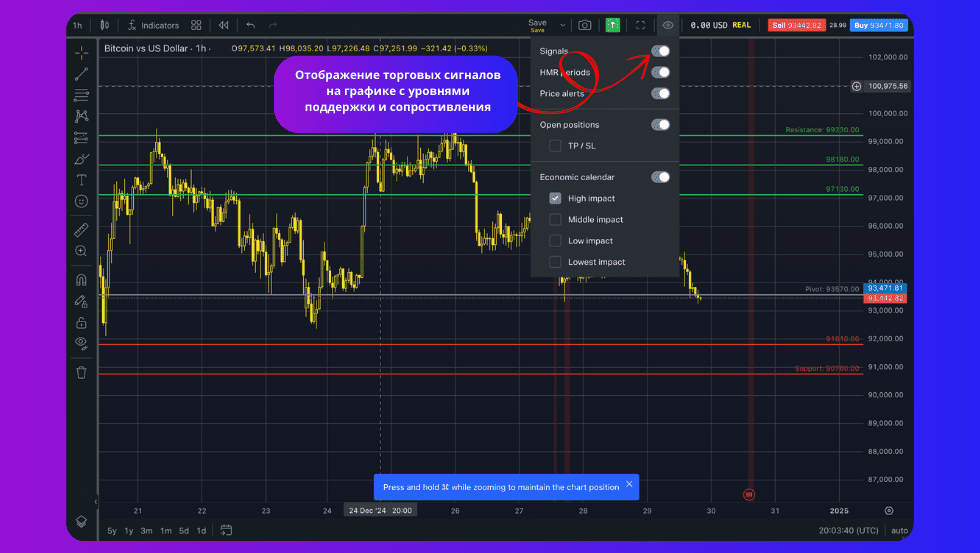
Task: Toggle the Signals switch
Action: coord(661,51)
